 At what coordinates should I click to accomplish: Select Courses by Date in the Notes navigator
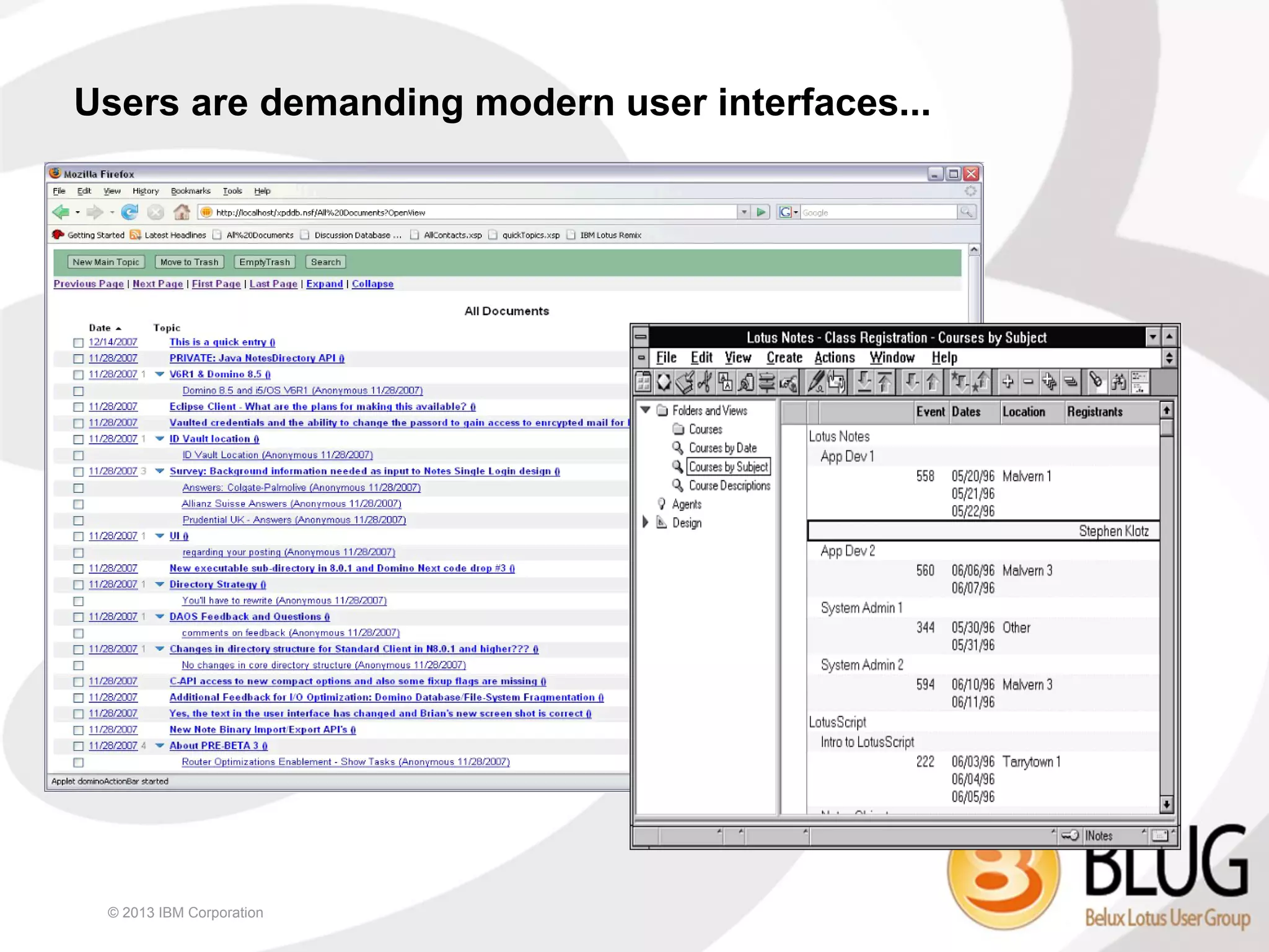coord(722,448)
